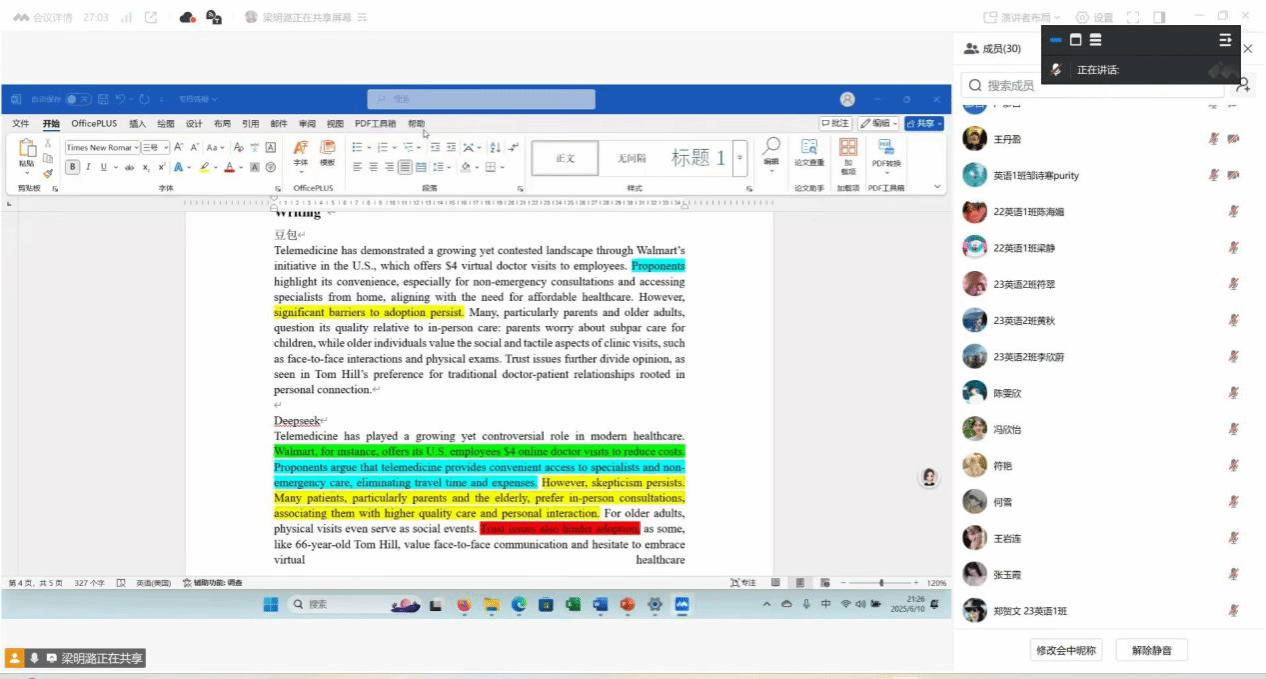Toggle superscript formatting
The height and width of the screenshot is (679, 1266).
(160, 167)
